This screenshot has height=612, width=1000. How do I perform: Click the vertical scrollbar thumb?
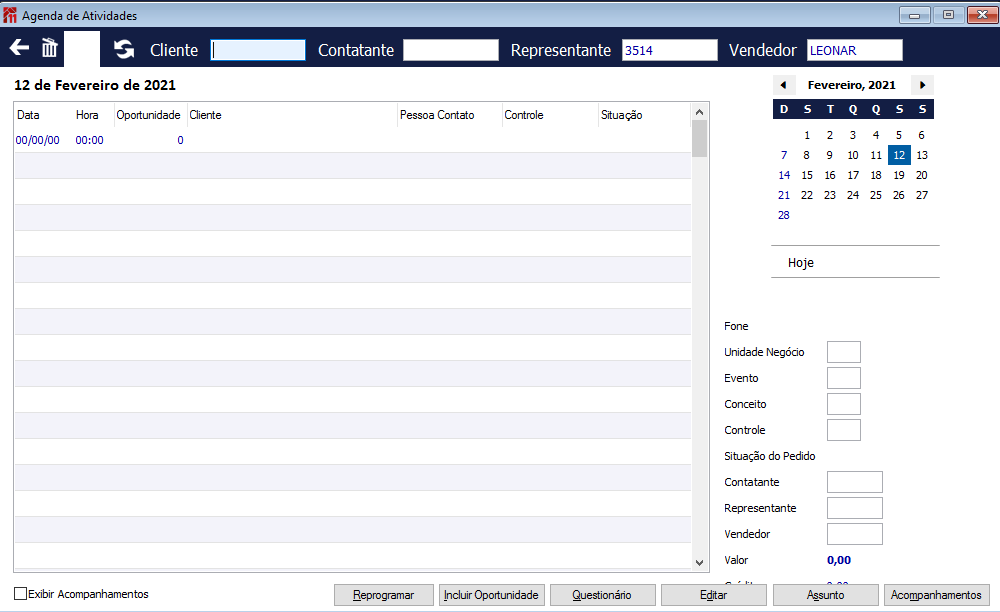[x=700, y=138]
